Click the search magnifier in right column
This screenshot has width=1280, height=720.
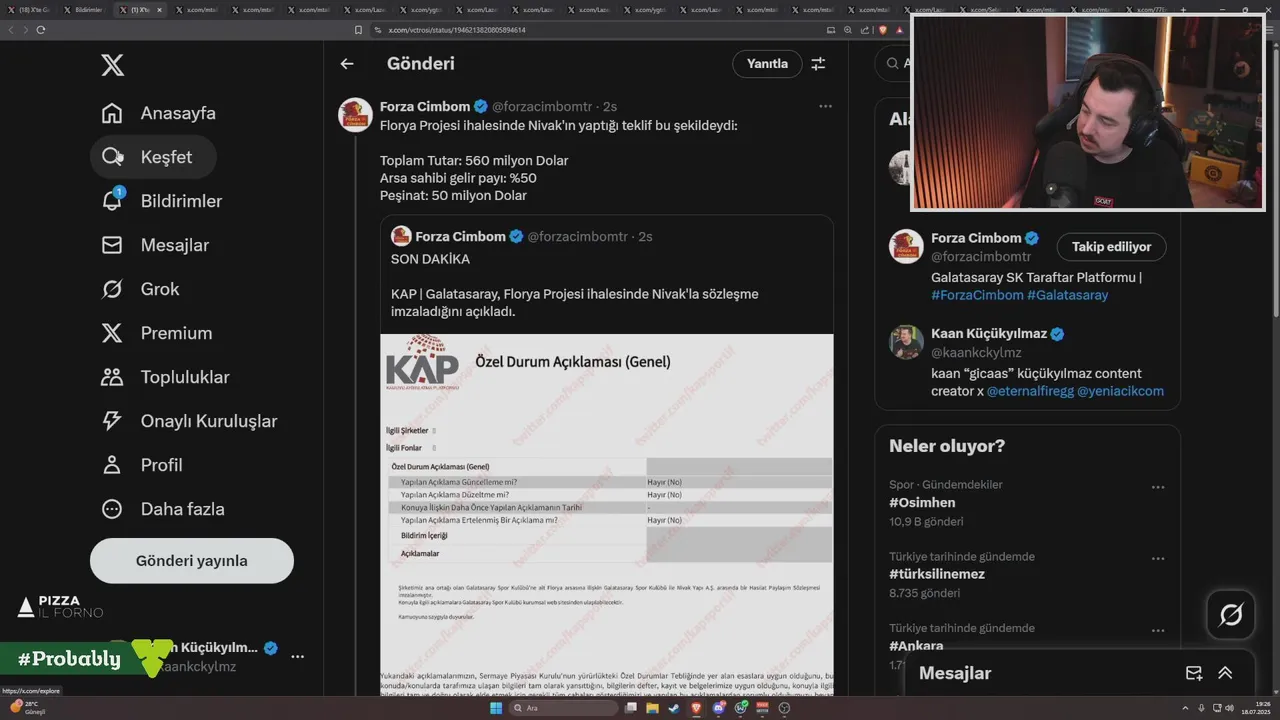[x=891, y=63]
